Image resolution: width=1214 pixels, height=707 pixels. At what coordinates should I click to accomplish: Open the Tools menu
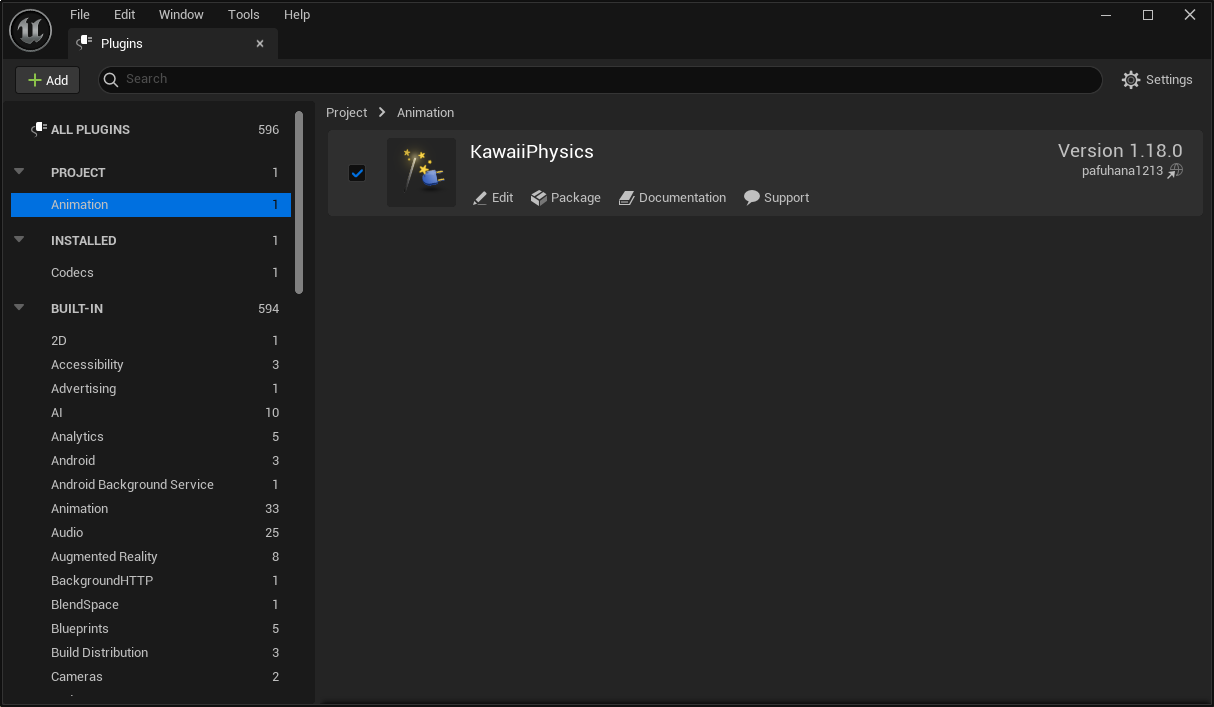tap(243, 15)
